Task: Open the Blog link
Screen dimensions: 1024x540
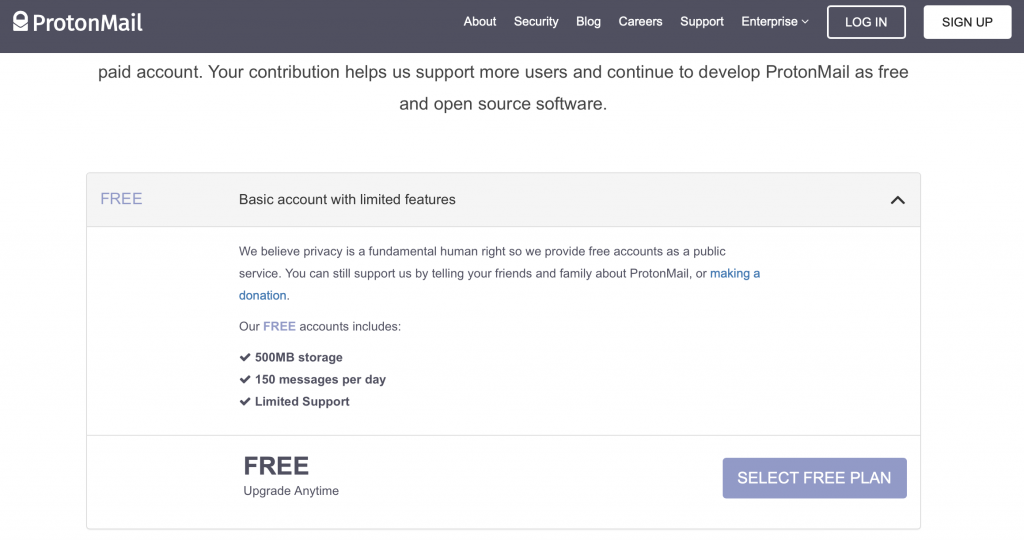Action: 588,22
